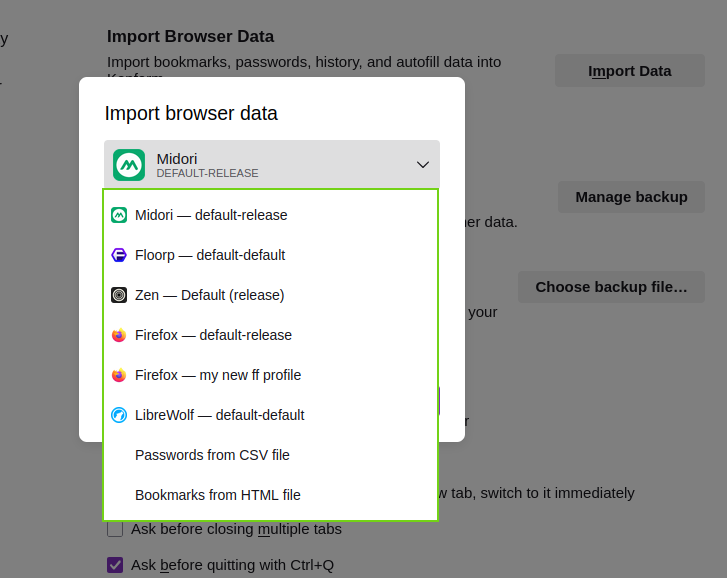The width and height of the screenshot is (727, 578).
Task: Click the LibreWolf browser icon
Action: tap(119, 415)
